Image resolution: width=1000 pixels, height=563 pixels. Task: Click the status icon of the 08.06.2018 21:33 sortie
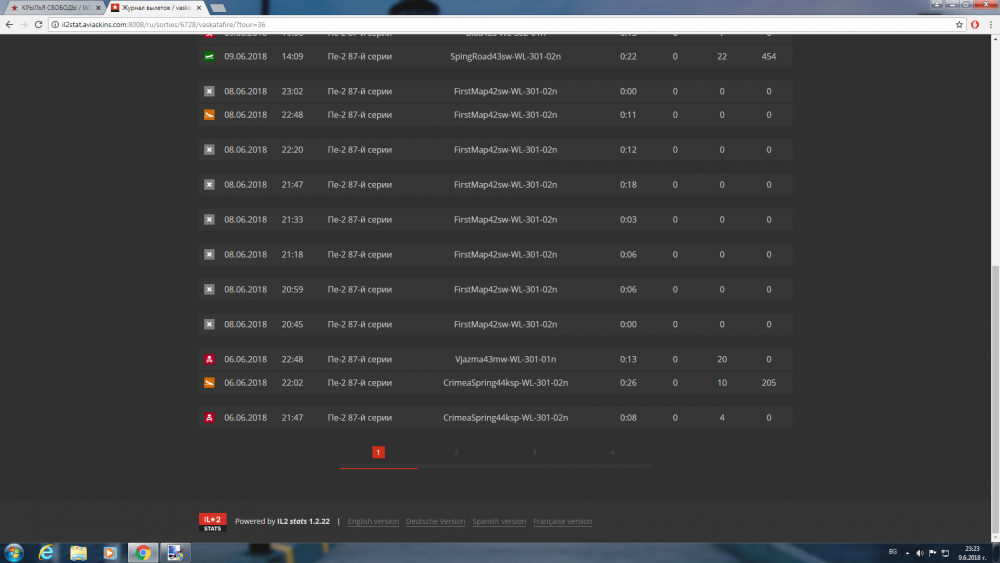pos(209,219)
